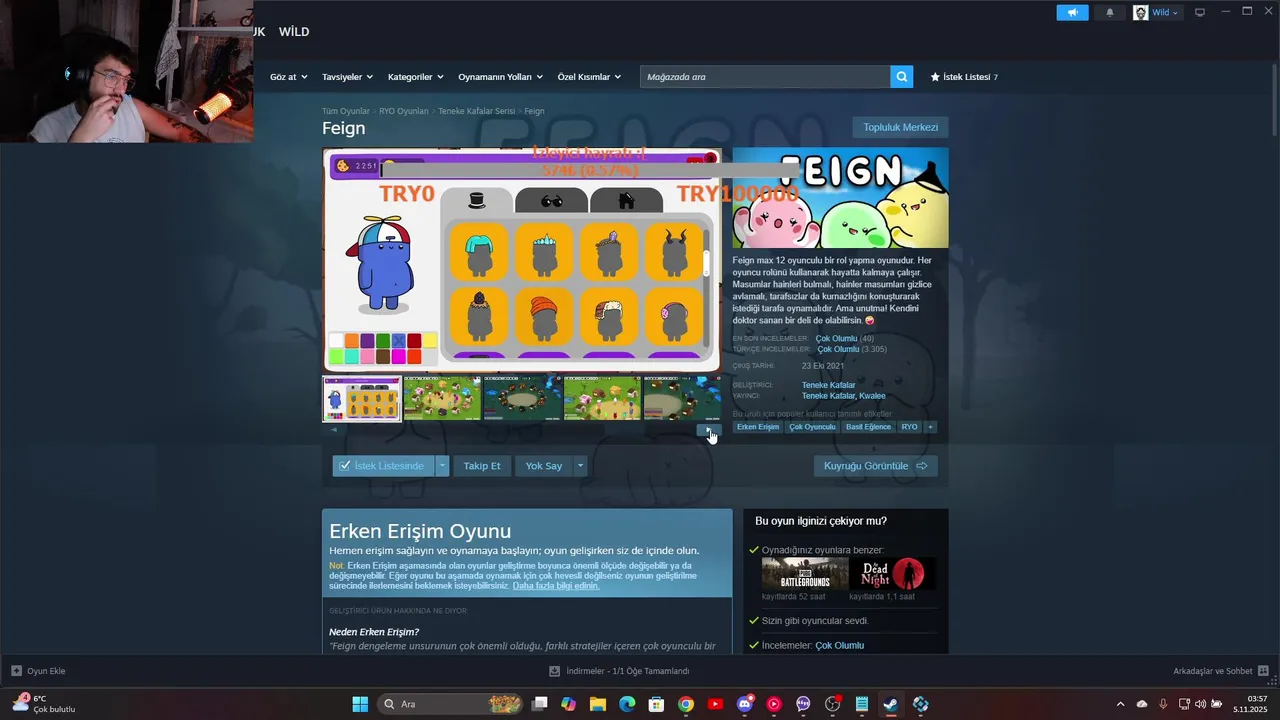The width and height of the screenshot is (1280, 720).
Task: Click the Basit Eğlence tag
Action: (x=868, y=427)
